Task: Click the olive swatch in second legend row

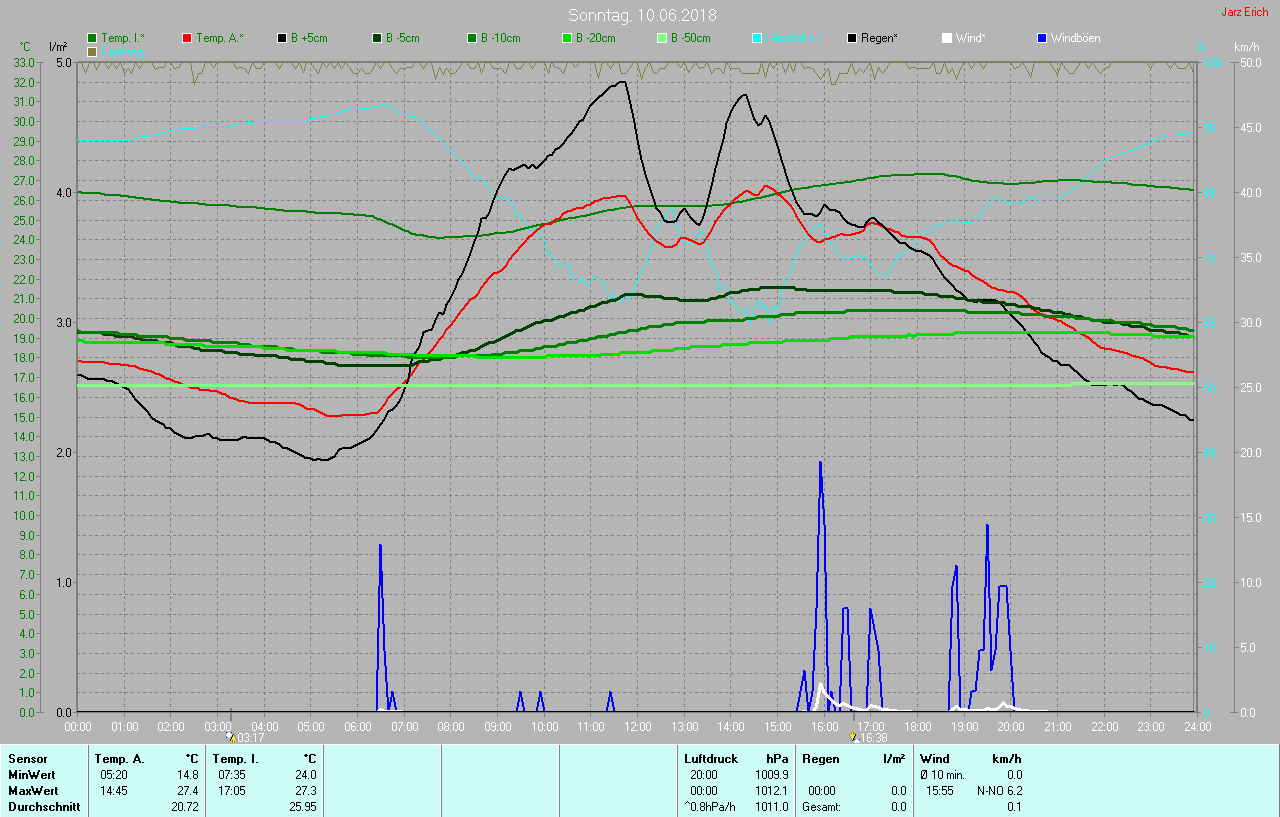Action: 92,51
